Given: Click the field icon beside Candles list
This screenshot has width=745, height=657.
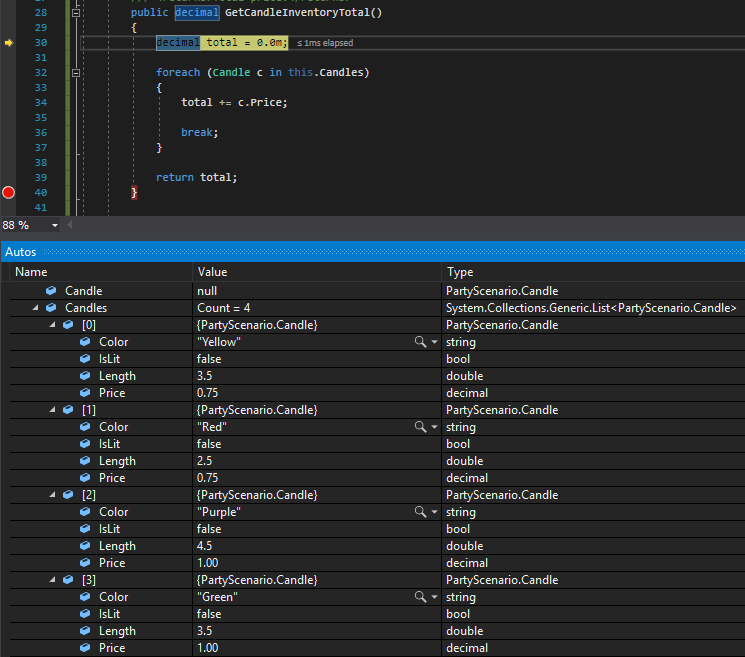Looking at the screenshot, I should coord(51,308).
